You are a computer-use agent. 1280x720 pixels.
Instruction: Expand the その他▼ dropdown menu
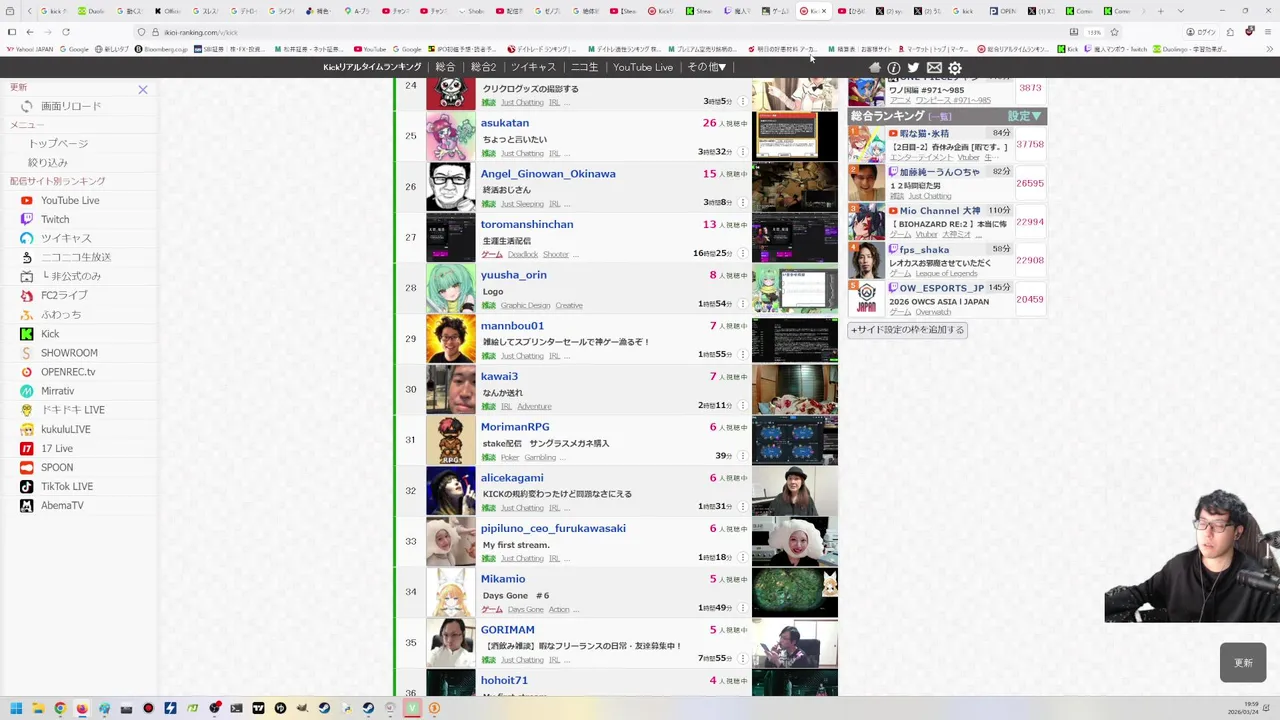tap(706, 67)
